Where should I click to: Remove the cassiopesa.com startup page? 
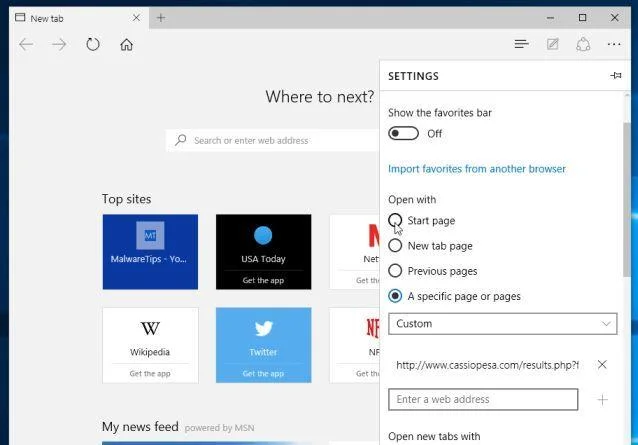point(602,364)
